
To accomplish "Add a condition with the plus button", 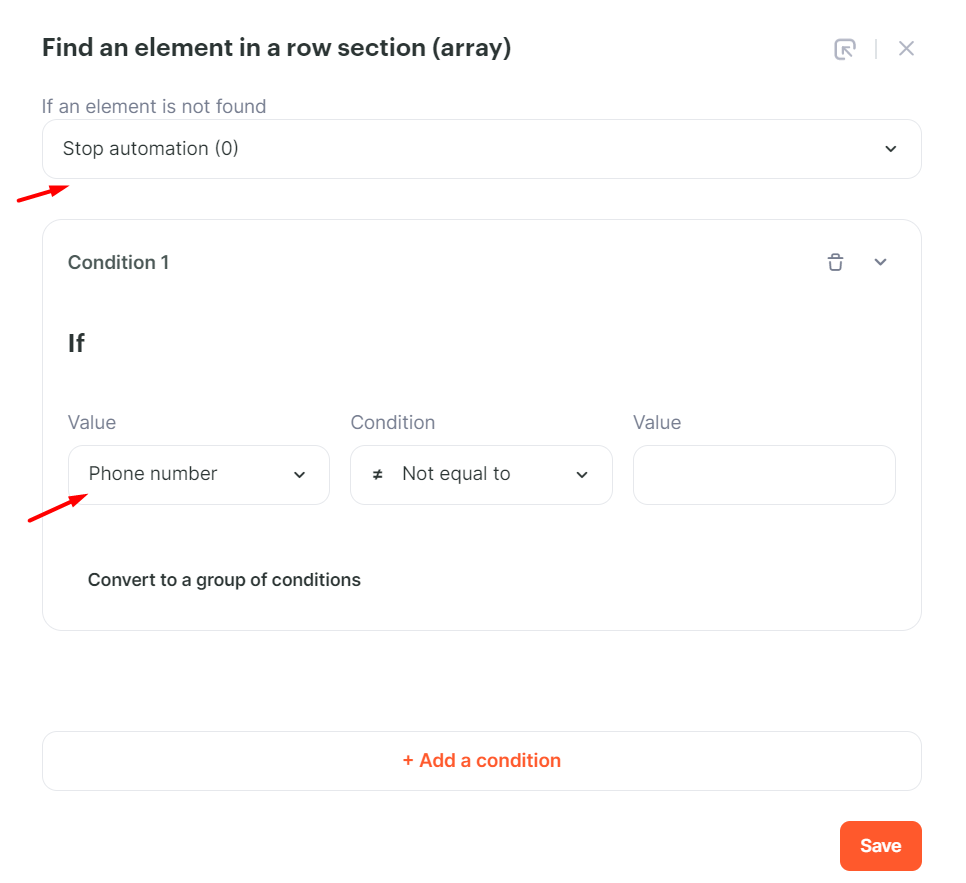I will click(481, 761).
